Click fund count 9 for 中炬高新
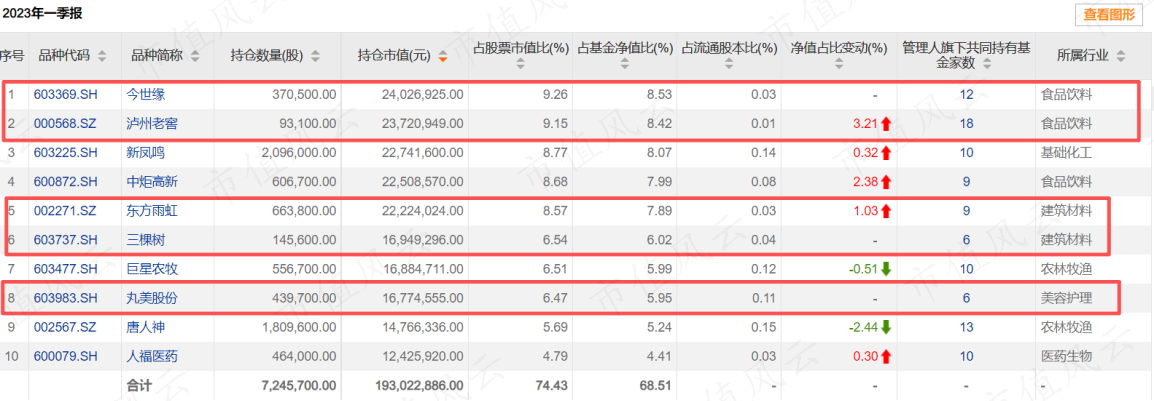 [x=966, y=182]
